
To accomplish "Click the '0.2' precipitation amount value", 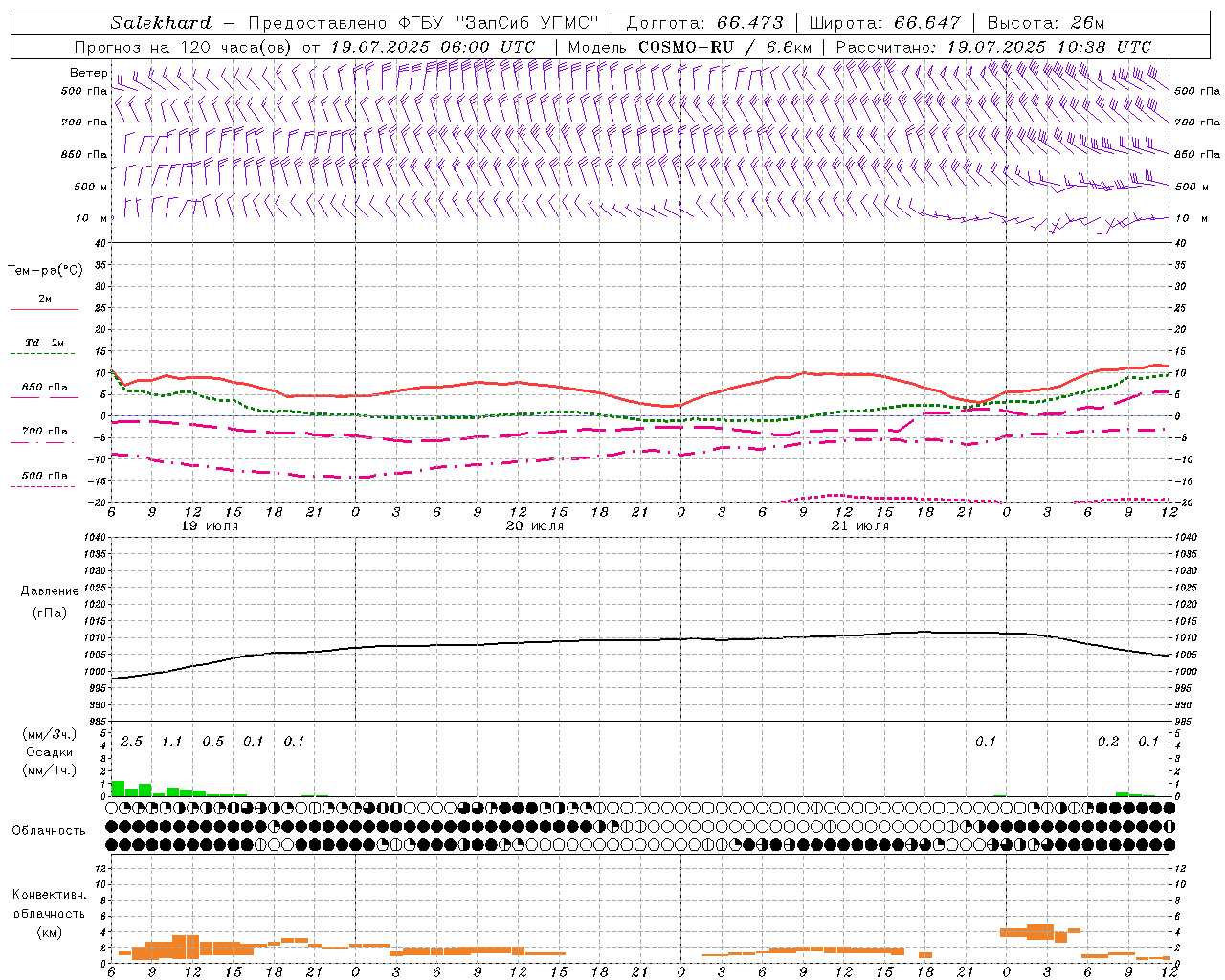I will click(x=1108, y=742).
